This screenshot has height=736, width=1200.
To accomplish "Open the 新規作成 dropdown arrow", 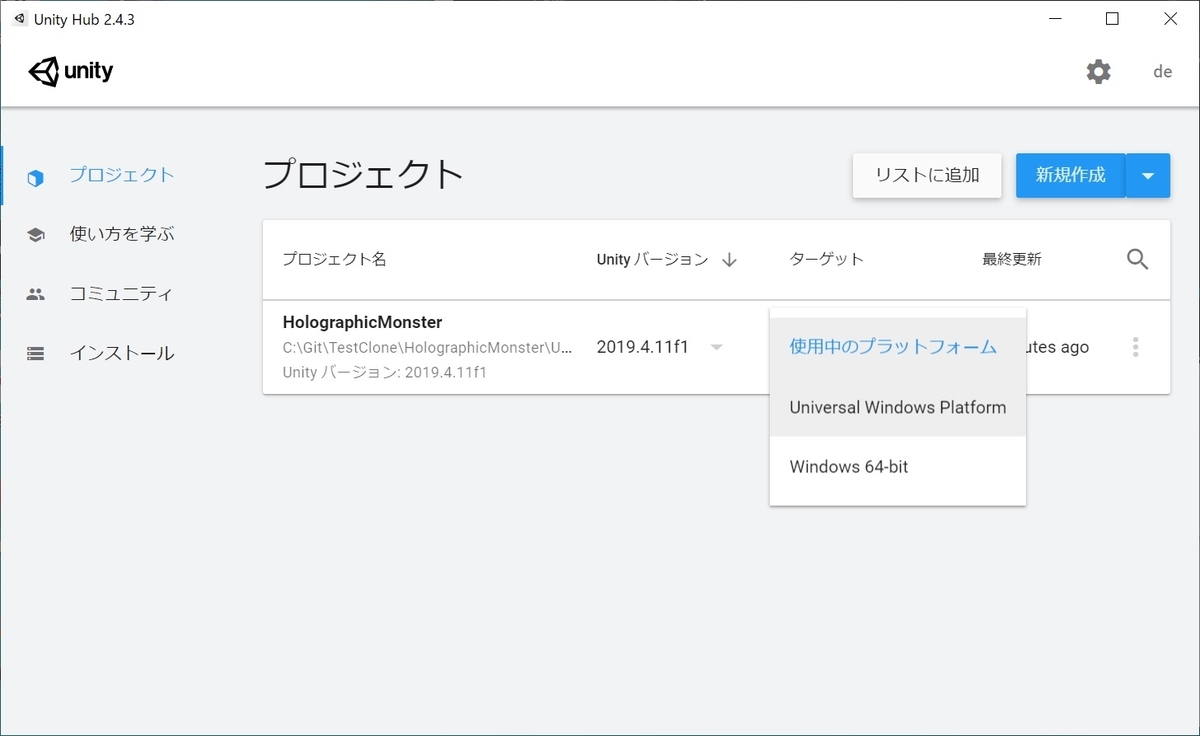I will pyautogui.click(x=1148, y=175).
